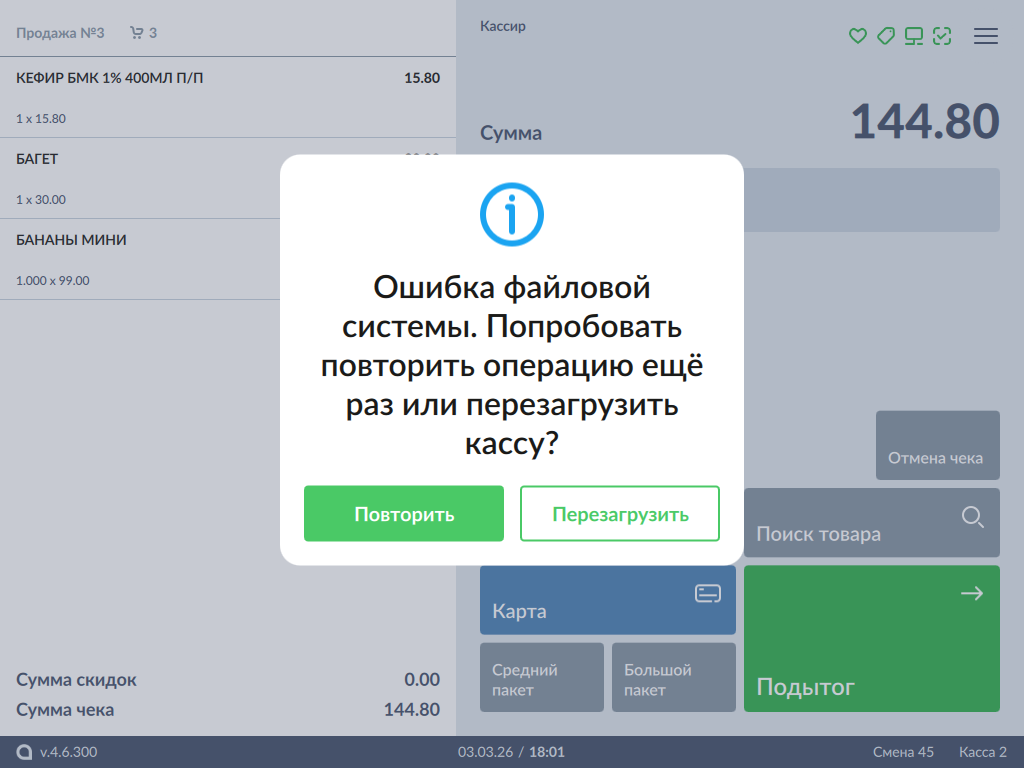Click the heart status icon
The image size is (1024, 768).
click(x=857, y=36)
